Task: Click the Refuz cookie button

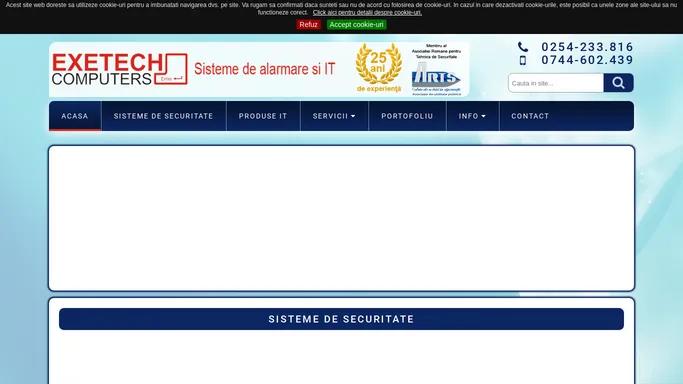Action: [308, 25]
